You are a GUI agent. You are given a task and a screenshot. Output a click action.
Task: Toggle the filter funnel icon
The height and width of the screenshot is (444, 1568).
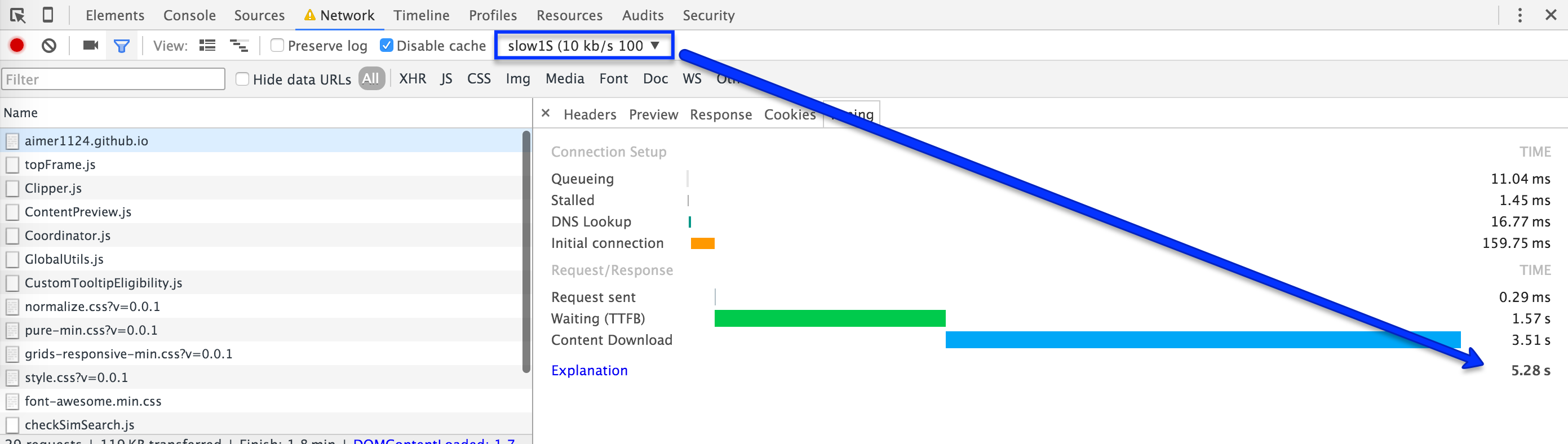(x=122, y=46)
